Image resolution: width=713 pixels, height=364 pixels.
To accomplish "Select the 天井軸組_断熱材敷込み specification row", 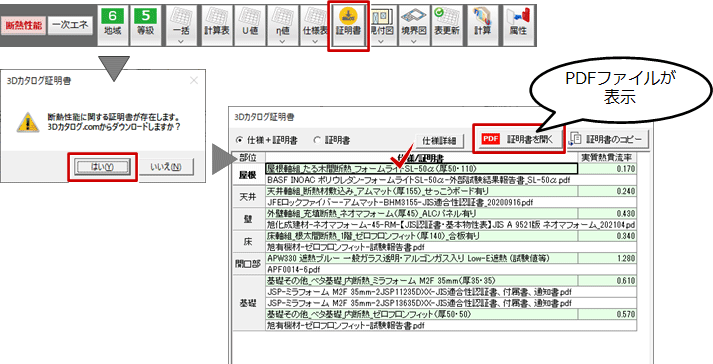I will pos(422,191).
